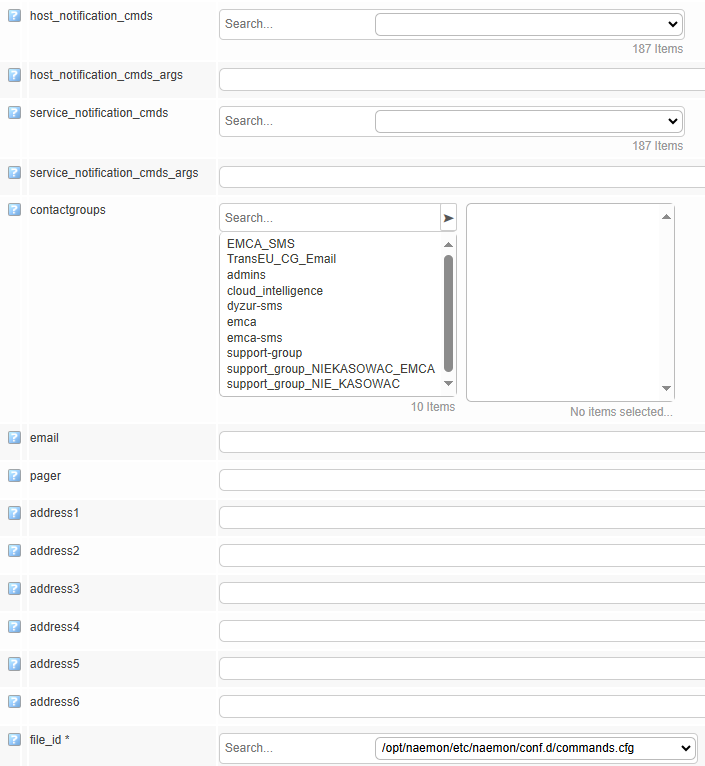Focus the contactgroups search box
The width and height of the screenshot is (705, 766).
coord(329,218)
